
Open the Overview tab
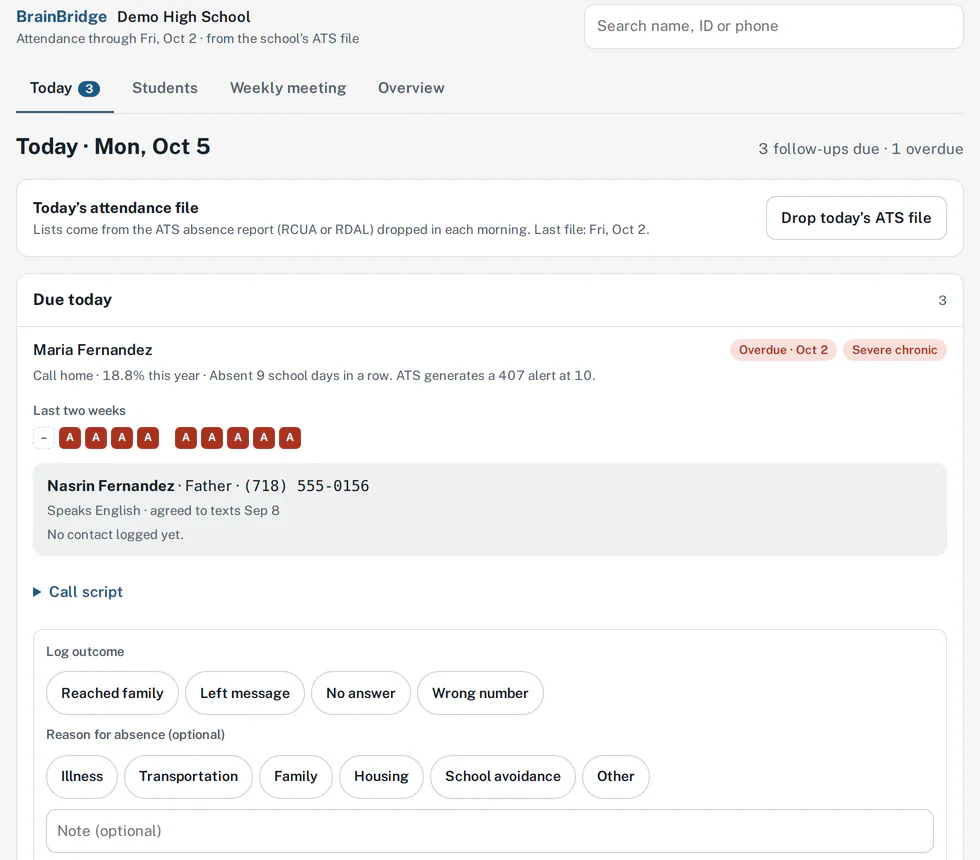[x=411, y=88]
